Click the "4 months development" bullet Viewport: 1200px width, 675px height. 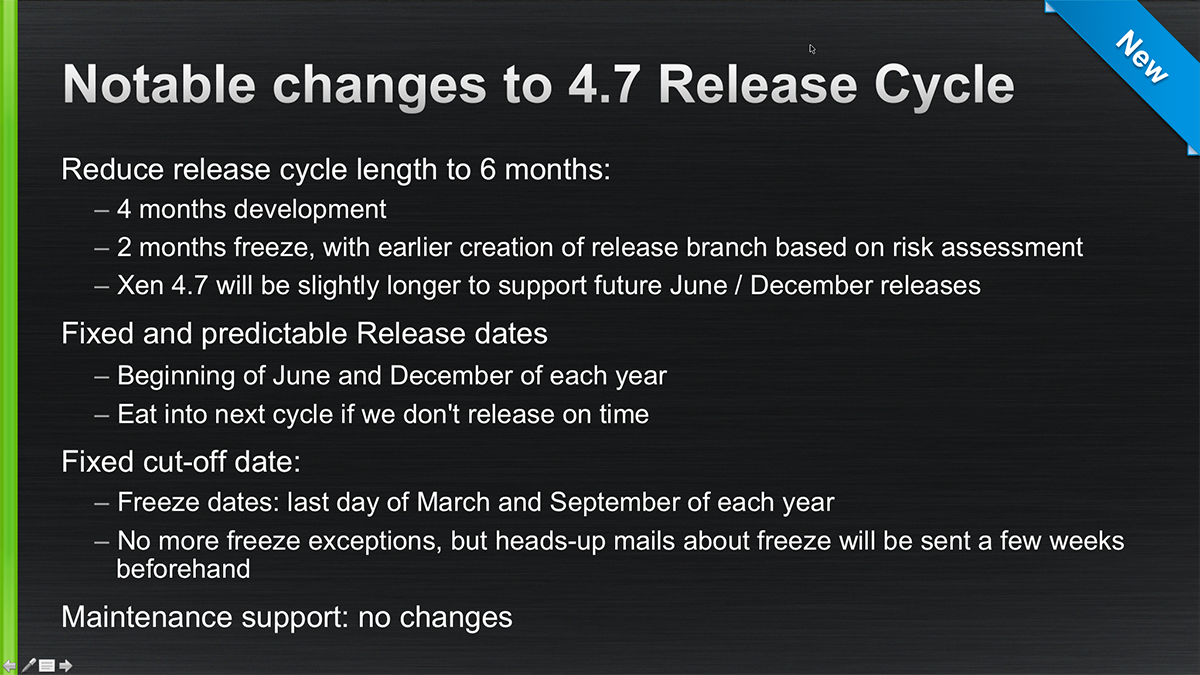pos(251,209)
